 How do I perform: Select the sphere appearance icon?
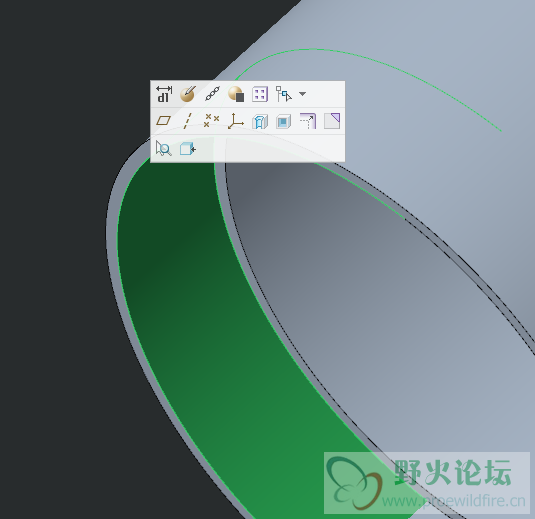click(x=236, y=94)
